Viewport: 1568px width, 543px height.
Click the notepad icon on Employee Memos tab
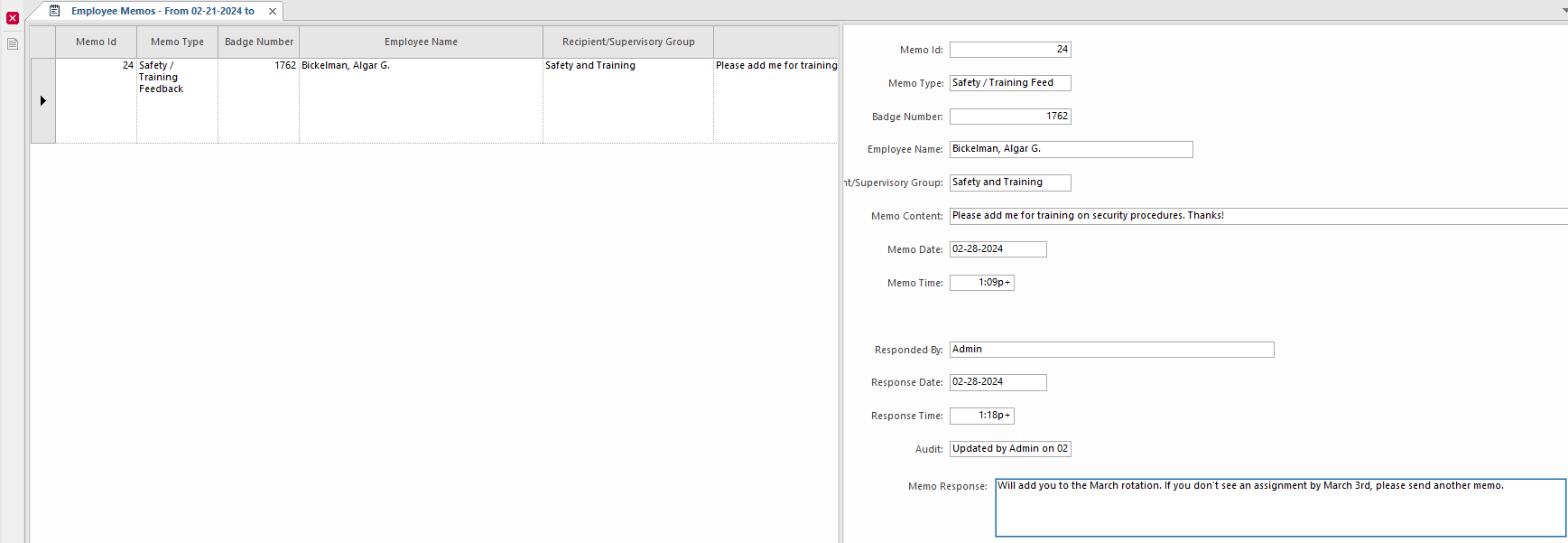[x=55, y=11]
